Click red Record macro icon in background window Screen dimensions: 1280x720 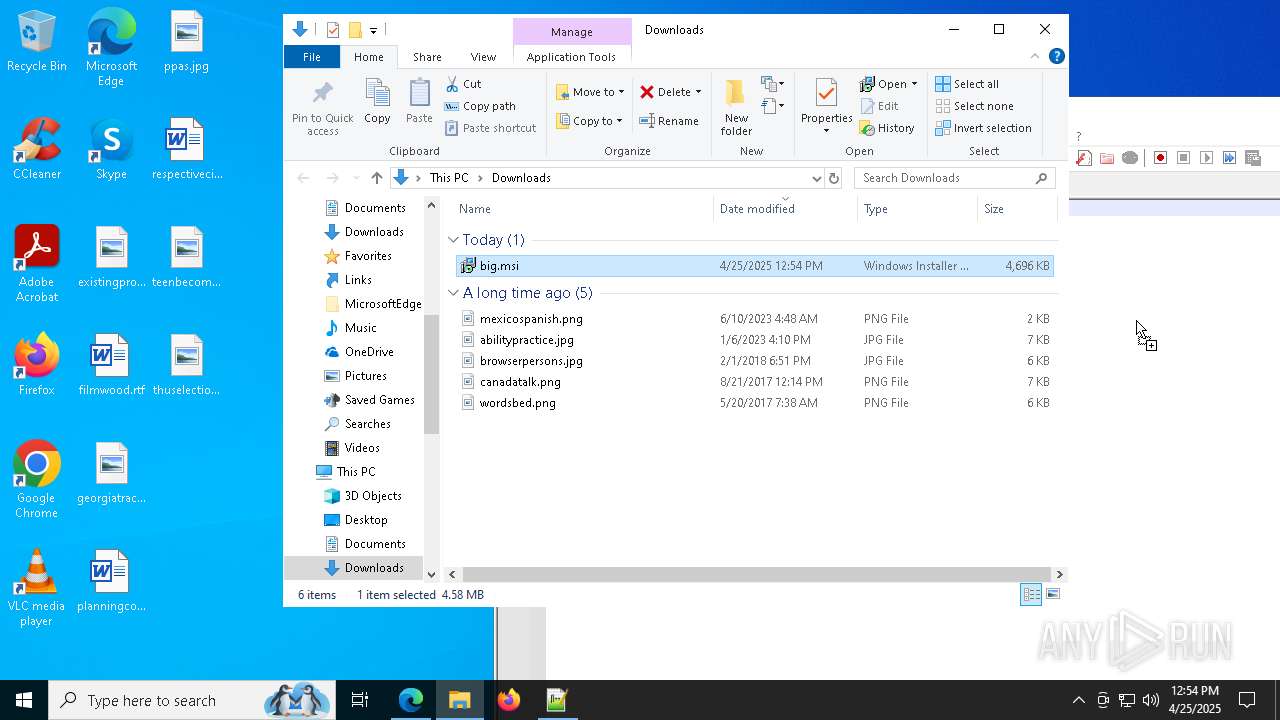click(x=1160, y=158)
